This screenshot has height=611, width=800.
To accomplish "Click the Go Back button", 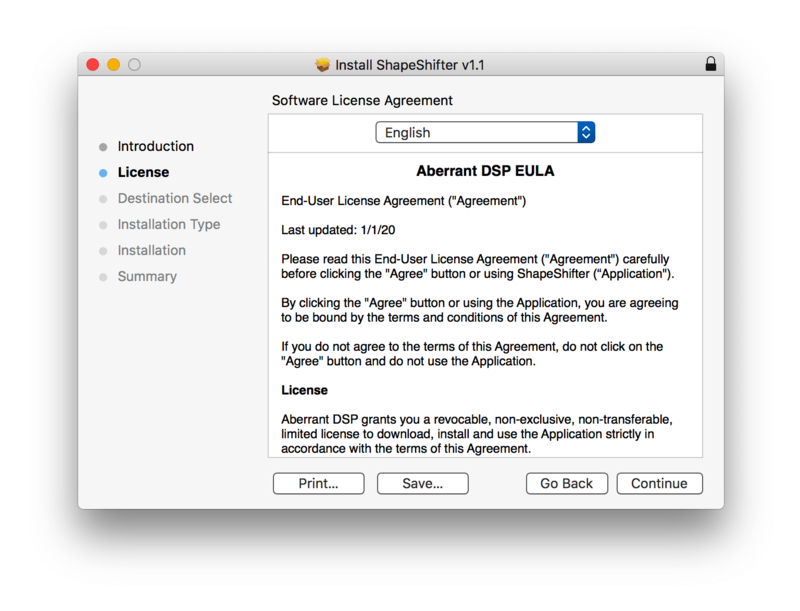I will (x=567, y=483).
